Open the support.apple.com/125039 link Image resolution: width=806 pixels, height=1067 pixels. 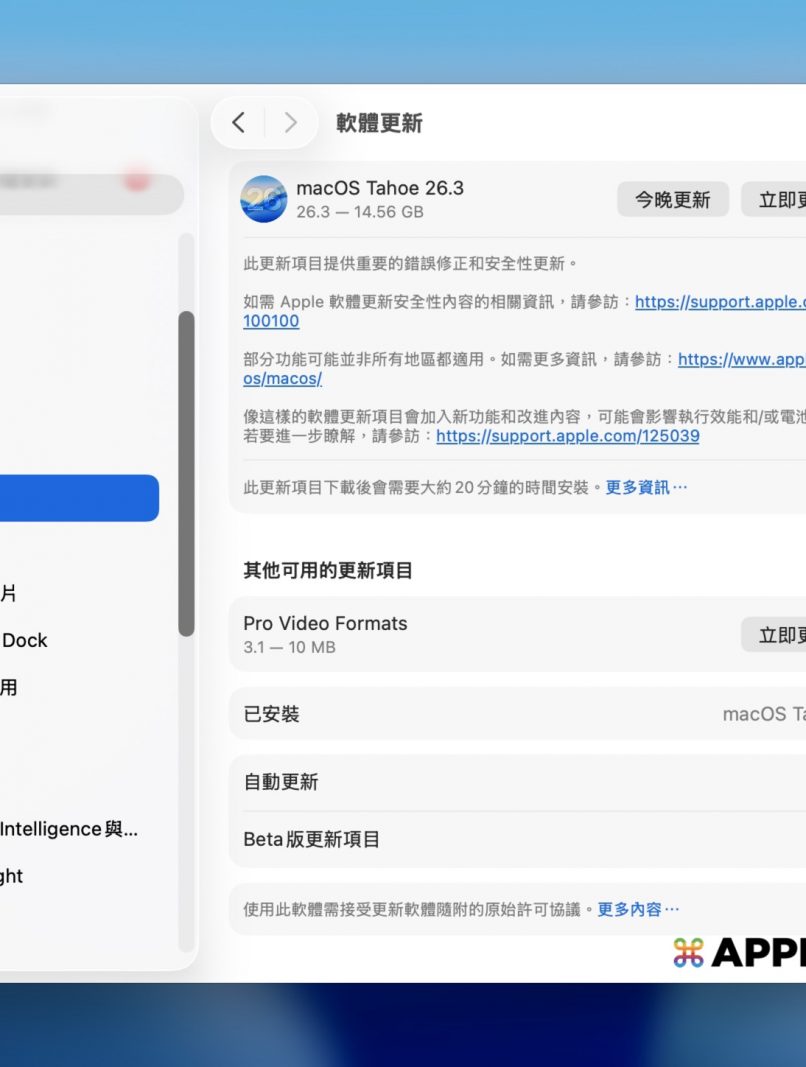tap(567, 436)
